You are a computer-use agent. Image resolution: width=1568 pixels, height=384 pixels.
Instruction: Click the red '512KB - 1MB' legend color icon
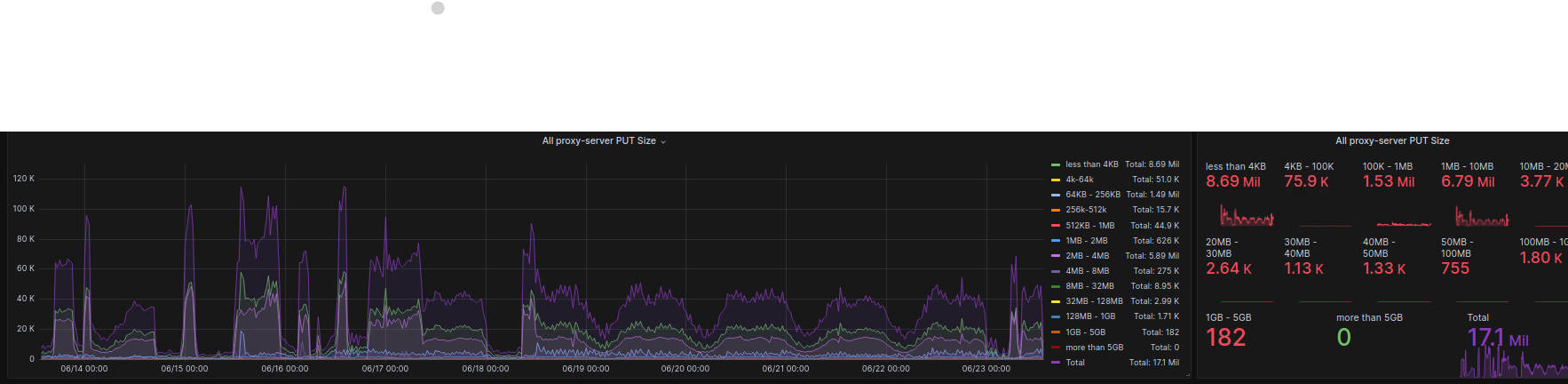click(1055, 226)
